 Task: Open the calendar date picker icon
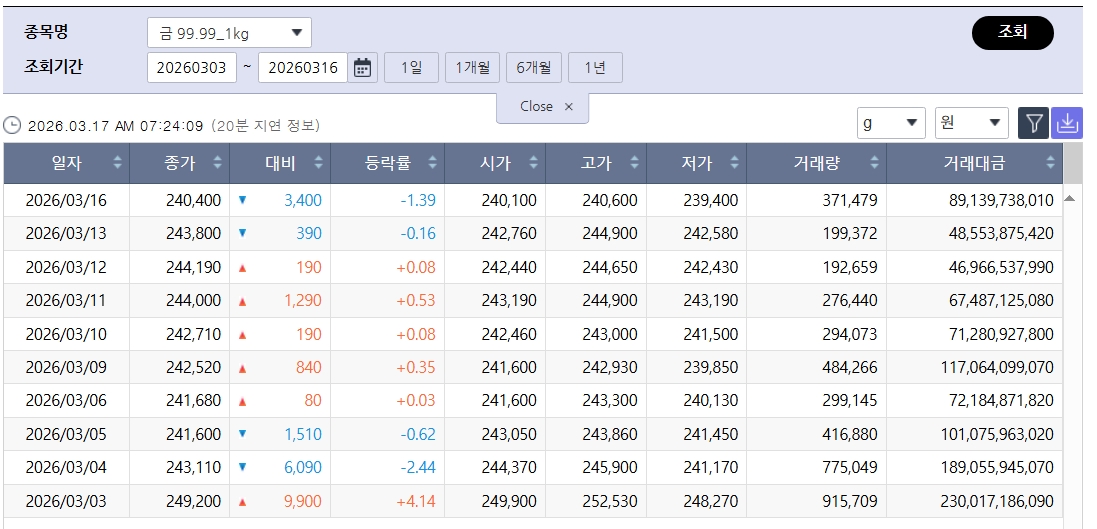362,68
